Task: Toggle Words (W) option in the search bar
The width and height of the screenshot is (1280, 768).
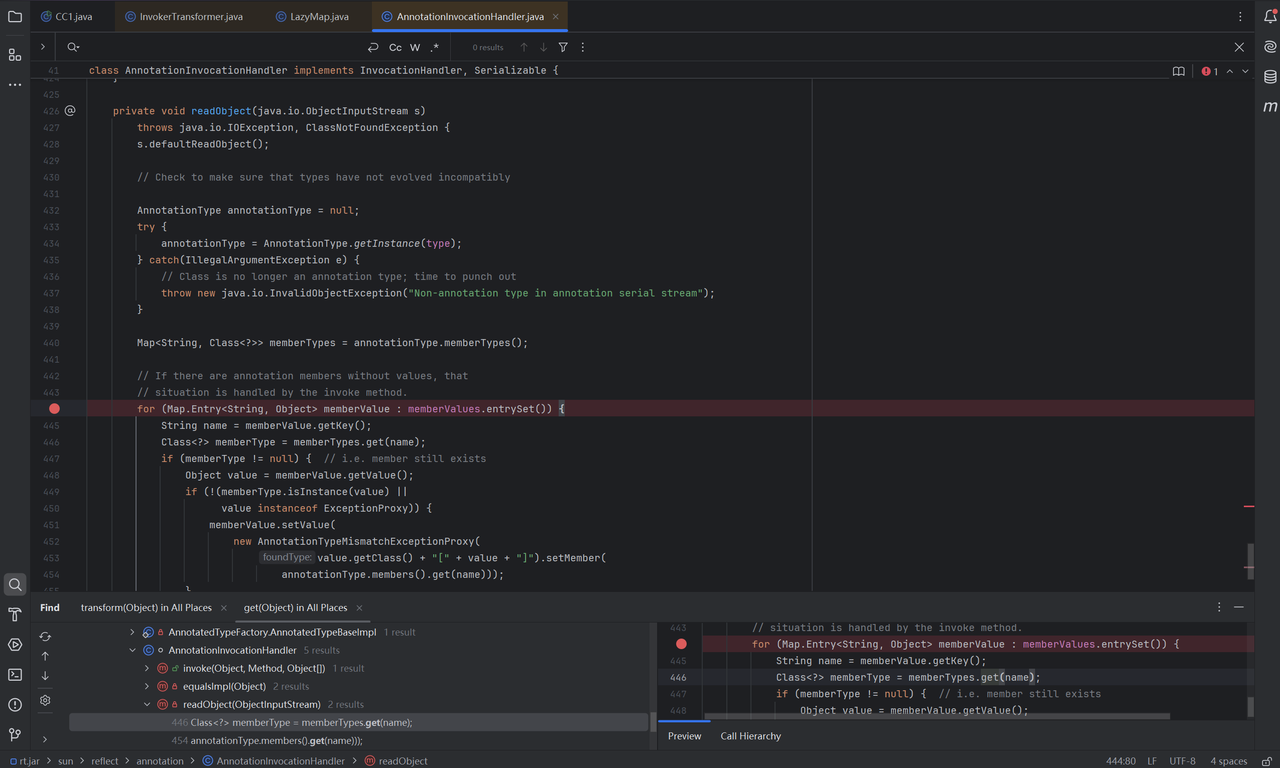Action: click(x=415, y=47)
